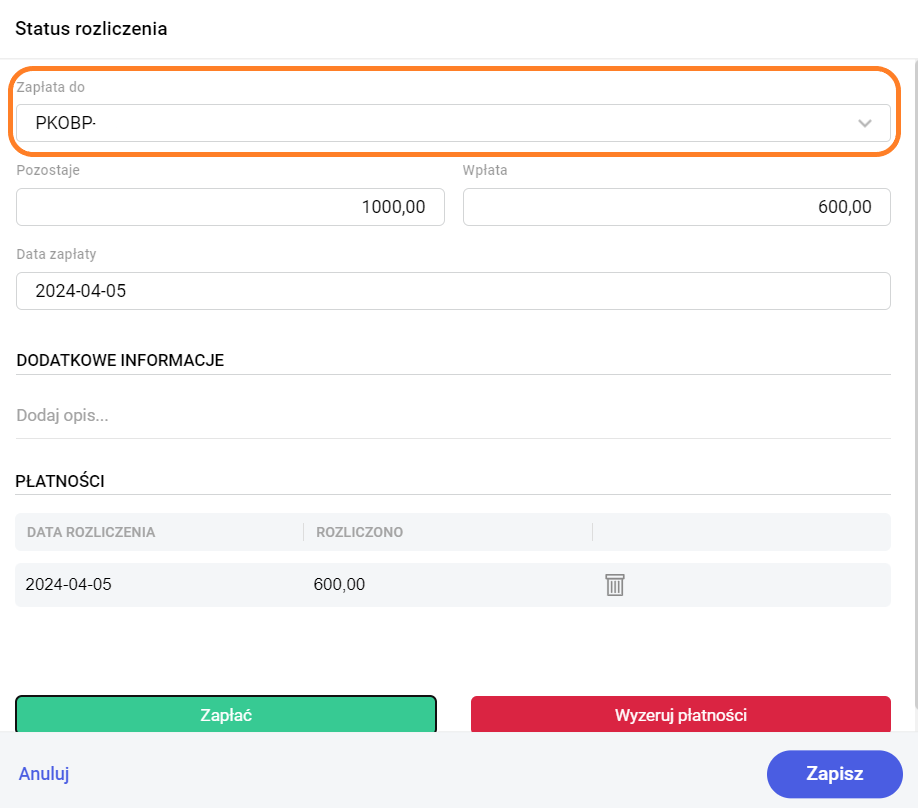This screenshot has height=808, width=918.
Task: Save changes with the Zapisz button
Action: click(834, 773)
